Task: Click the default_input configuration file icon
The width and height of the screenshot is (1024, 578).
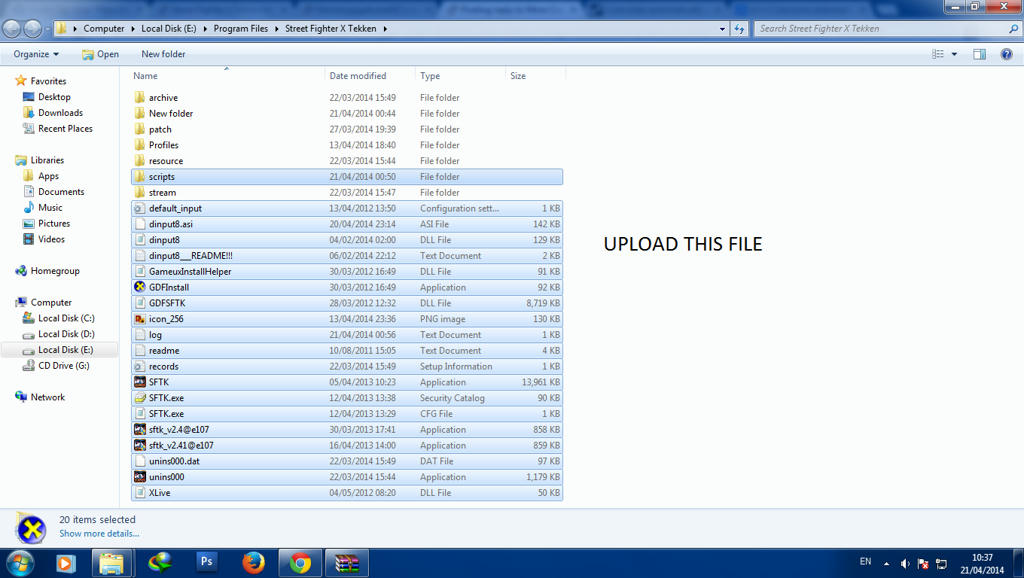Action: click(x=139, y=208)
